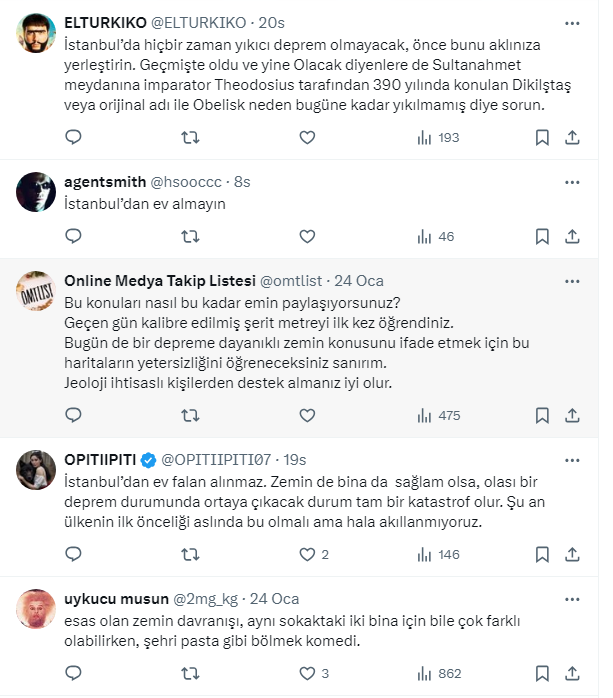Bookmark the Online Medya Takip Listesi tweet
The width and height of the screenshot is (613, 698).
(541, 414)
